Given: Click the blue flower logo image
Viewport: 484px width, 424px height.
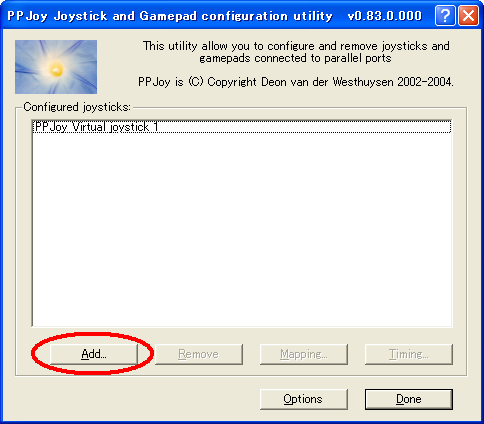Looking at the screenshot, I should (x=56, y=67).
